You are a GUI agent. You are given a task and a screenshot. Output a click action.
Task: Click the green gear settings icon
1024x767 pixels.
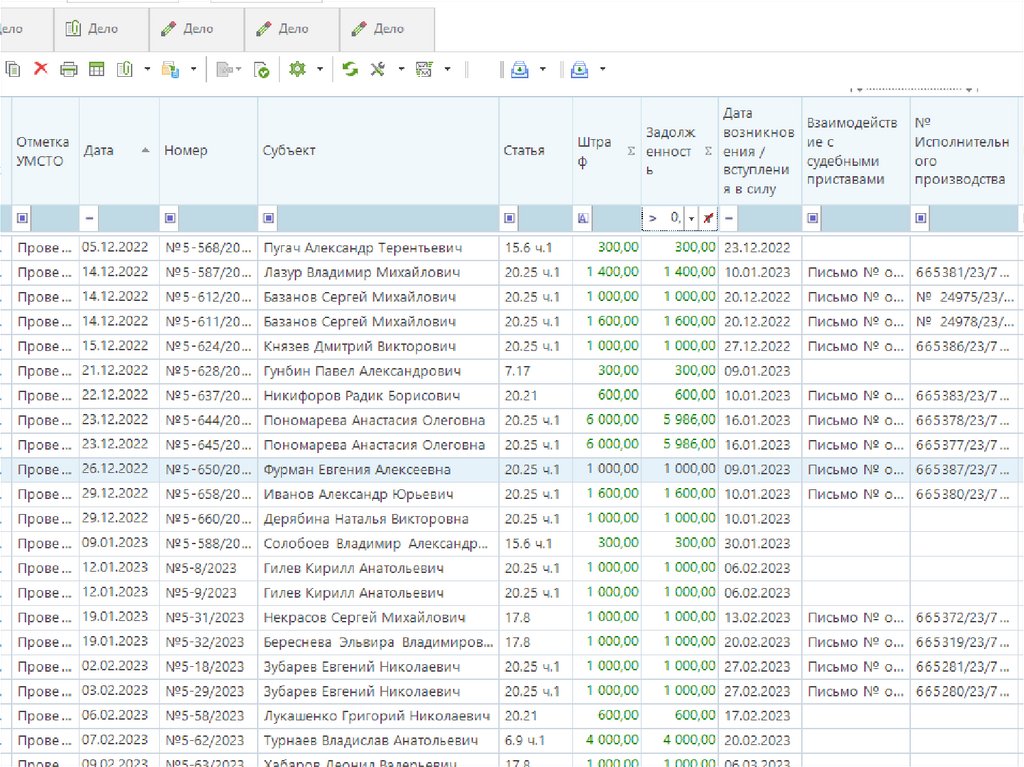point(296,69)
